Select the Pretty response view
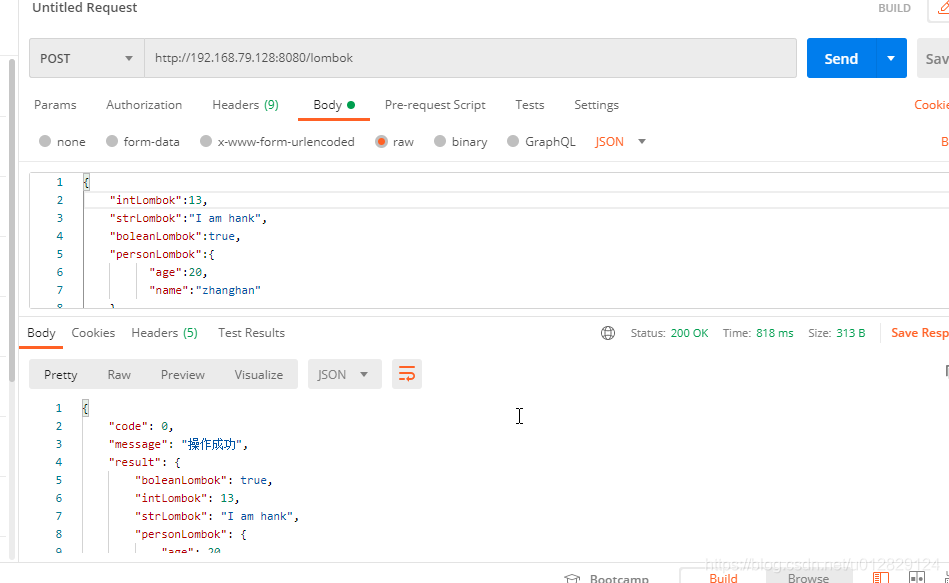 (61, 375)
